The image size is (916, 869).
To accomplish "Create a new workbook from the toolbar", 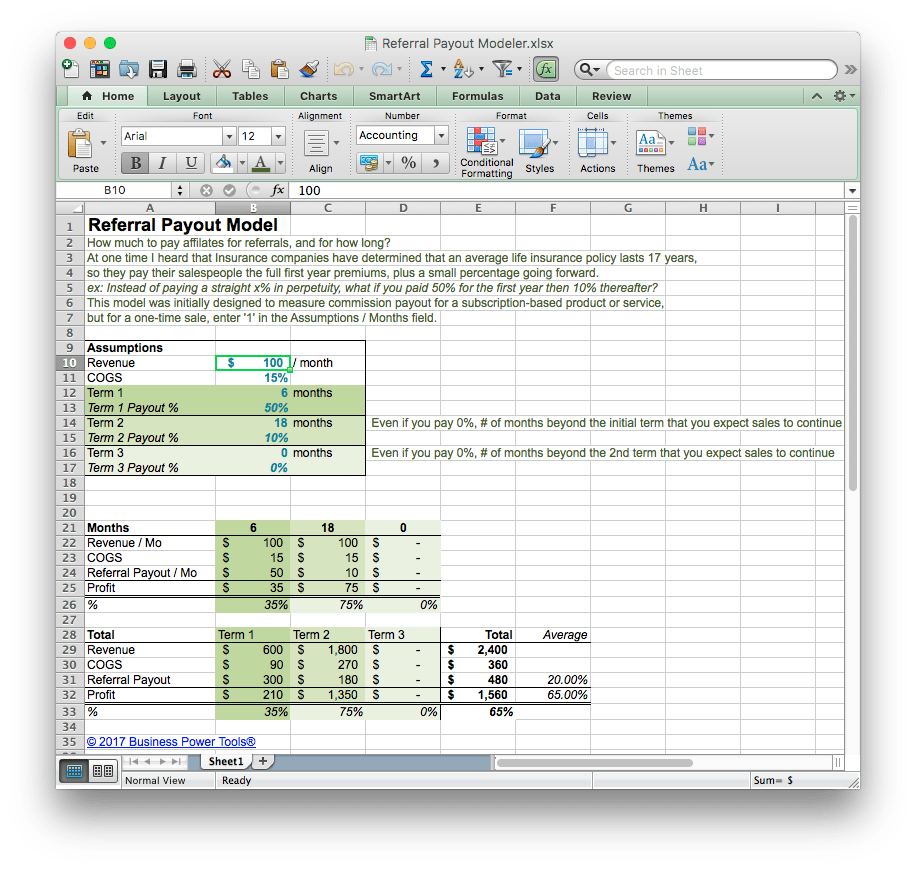I will coord(70,69).
